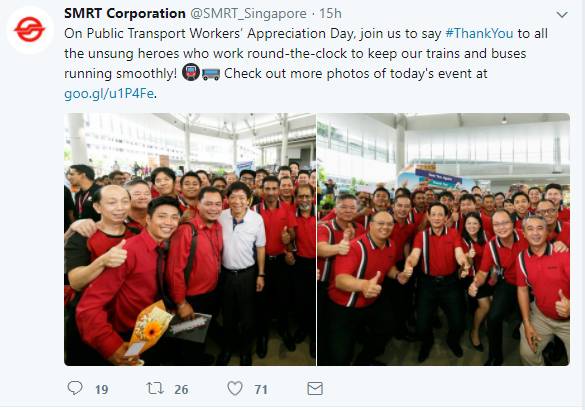This screenshot has height=410, width=585.
Task: Click the retweet count 26
Action: click(181, 390)
